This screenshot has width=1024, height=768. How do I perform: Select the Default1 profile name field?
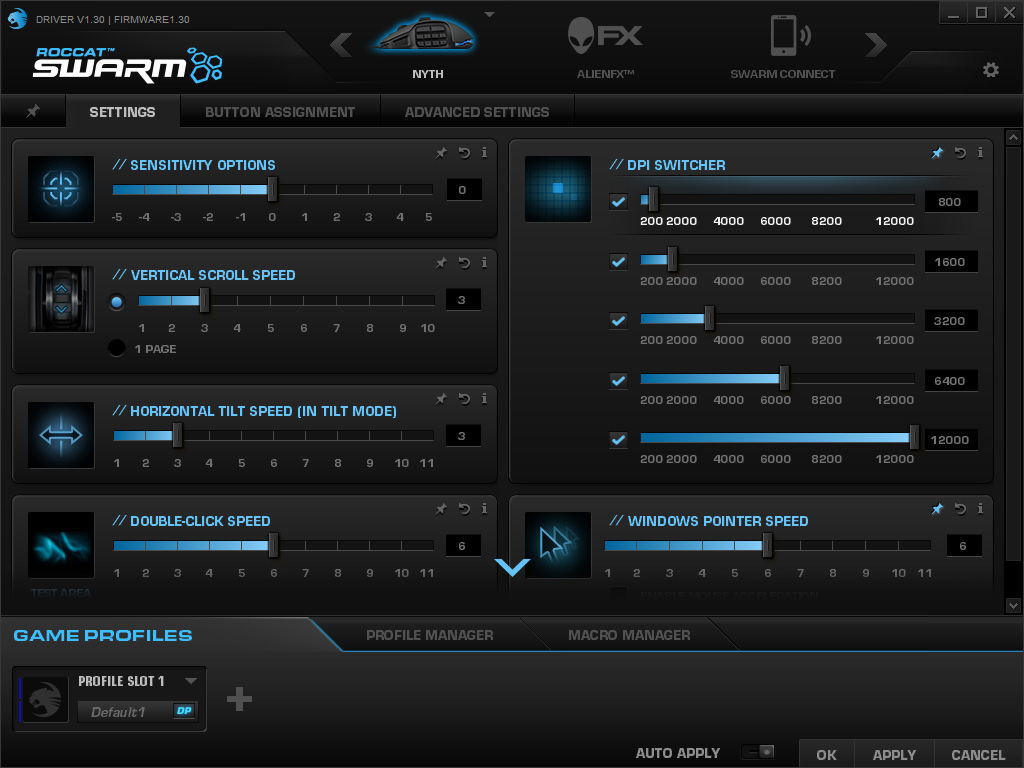pyautogui.click(x=125, y=712)
